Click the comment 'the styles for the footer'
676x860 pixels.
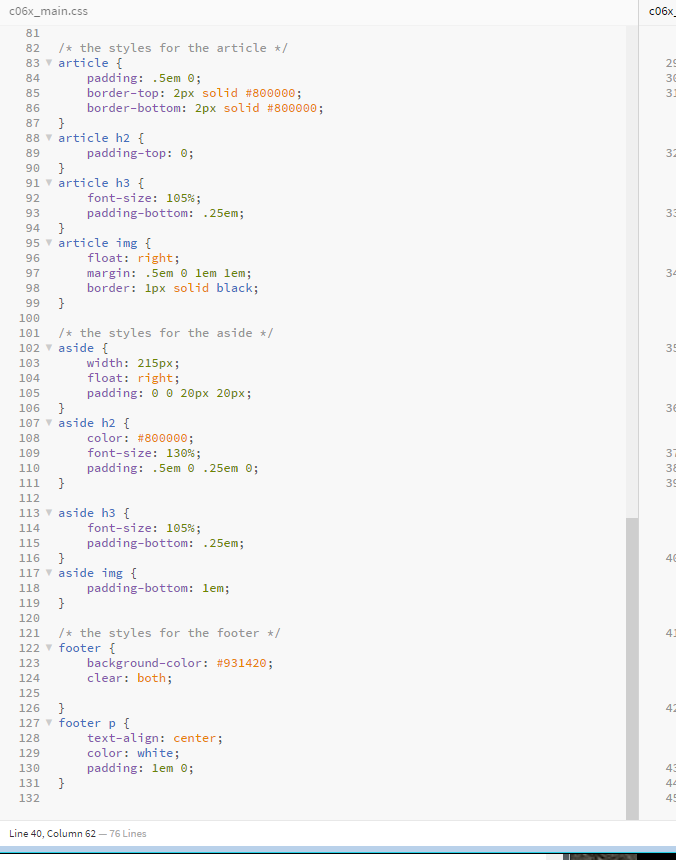[x=169, y=633]
